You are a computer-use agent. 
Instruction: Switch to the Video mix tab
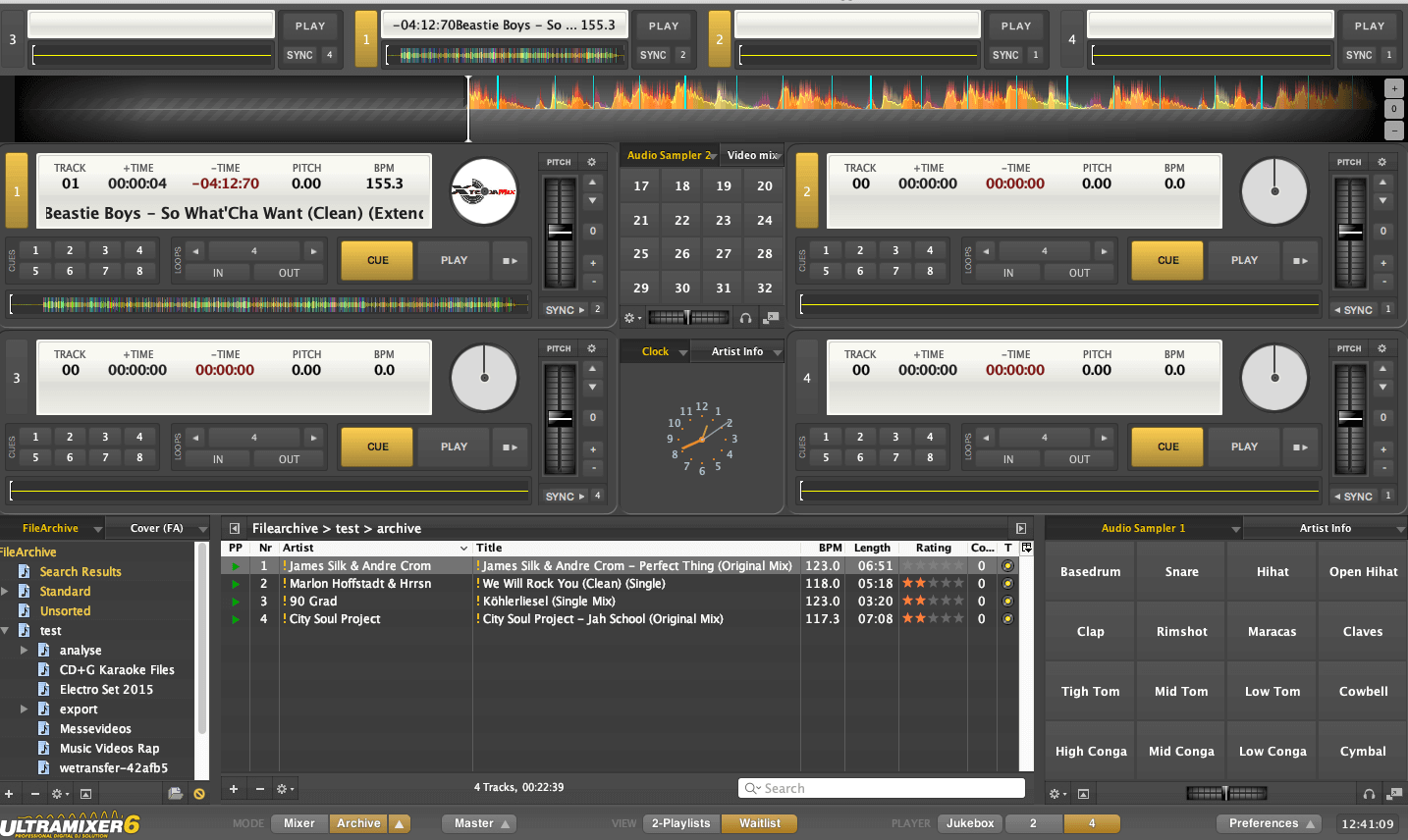point(751,155)
